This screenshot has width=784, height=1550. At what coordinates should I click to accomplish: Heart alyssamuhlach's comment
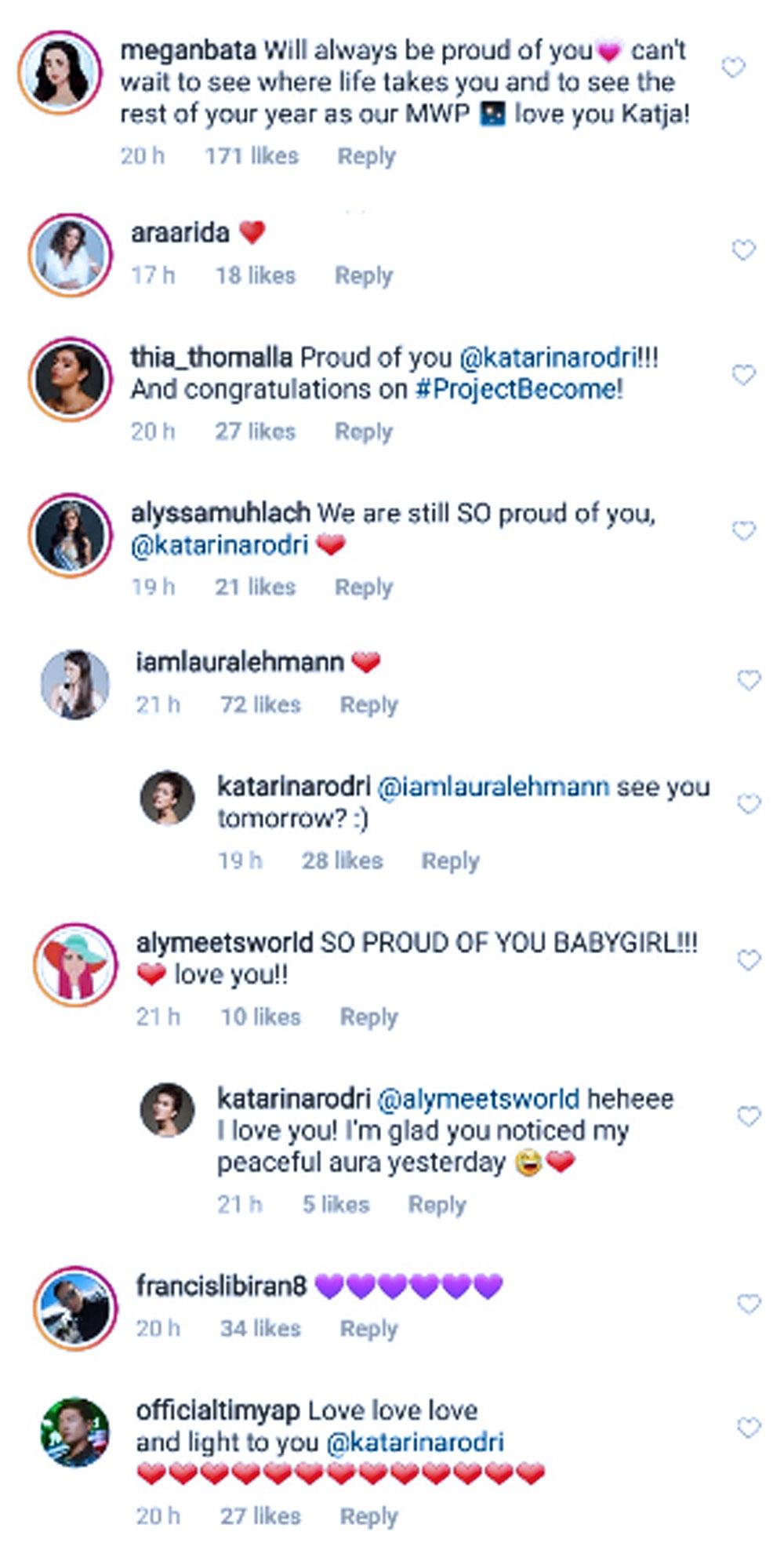[742, 531]
